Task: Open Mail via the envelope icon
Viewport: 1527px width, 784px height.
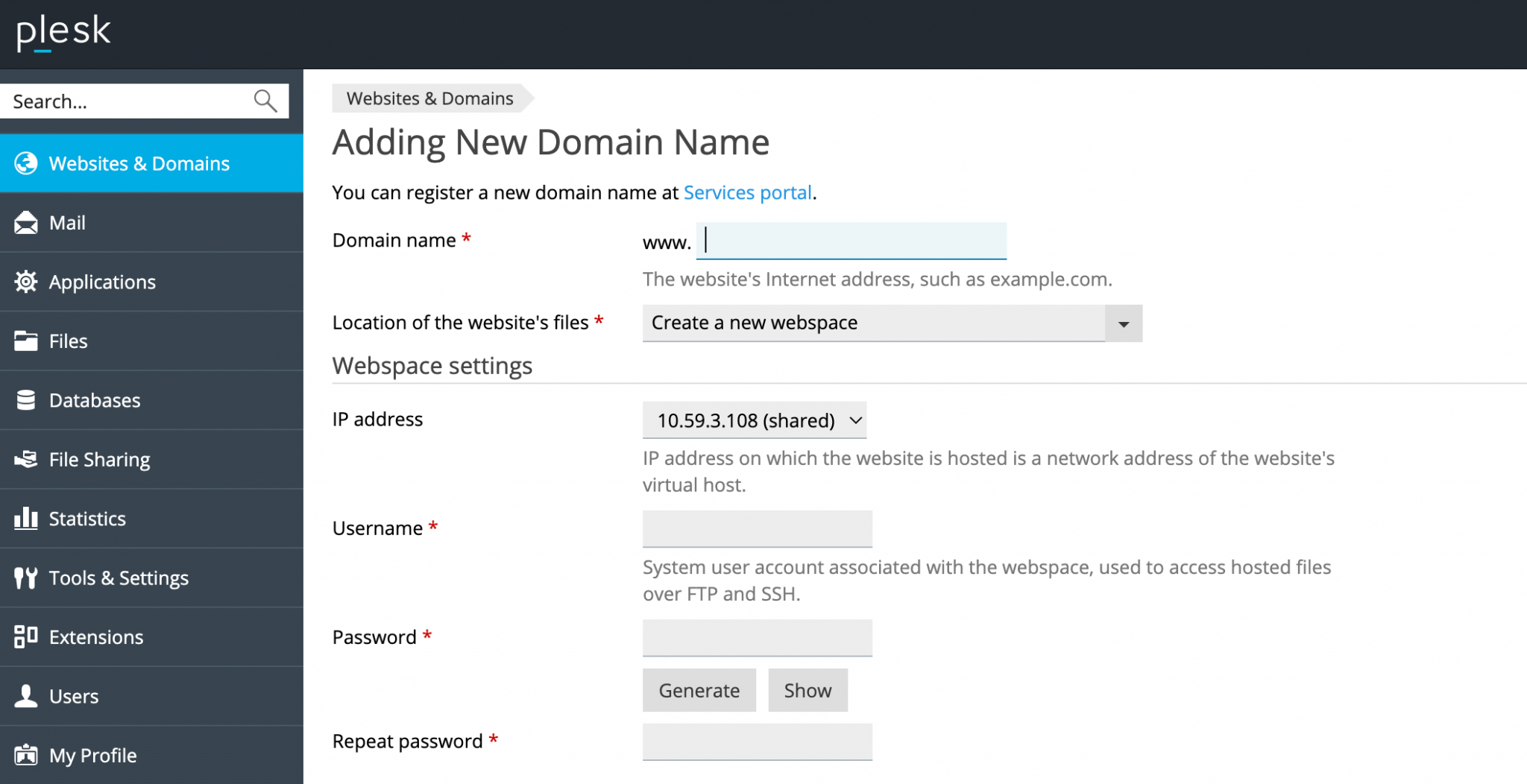Action: pos(26,222)
